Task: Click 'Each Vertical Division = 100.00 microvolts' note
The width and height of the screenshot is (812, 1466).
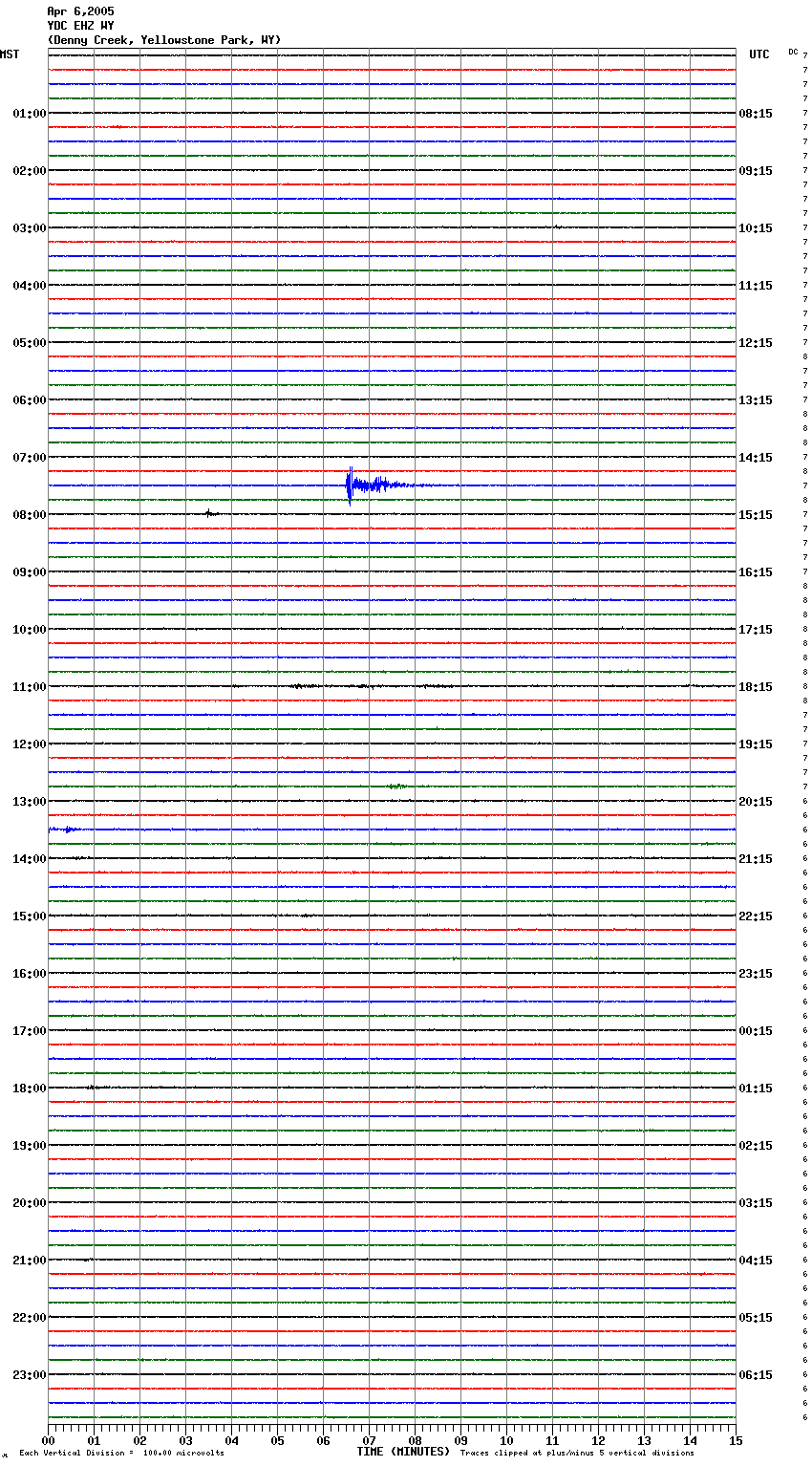Action: (121, 1454)
